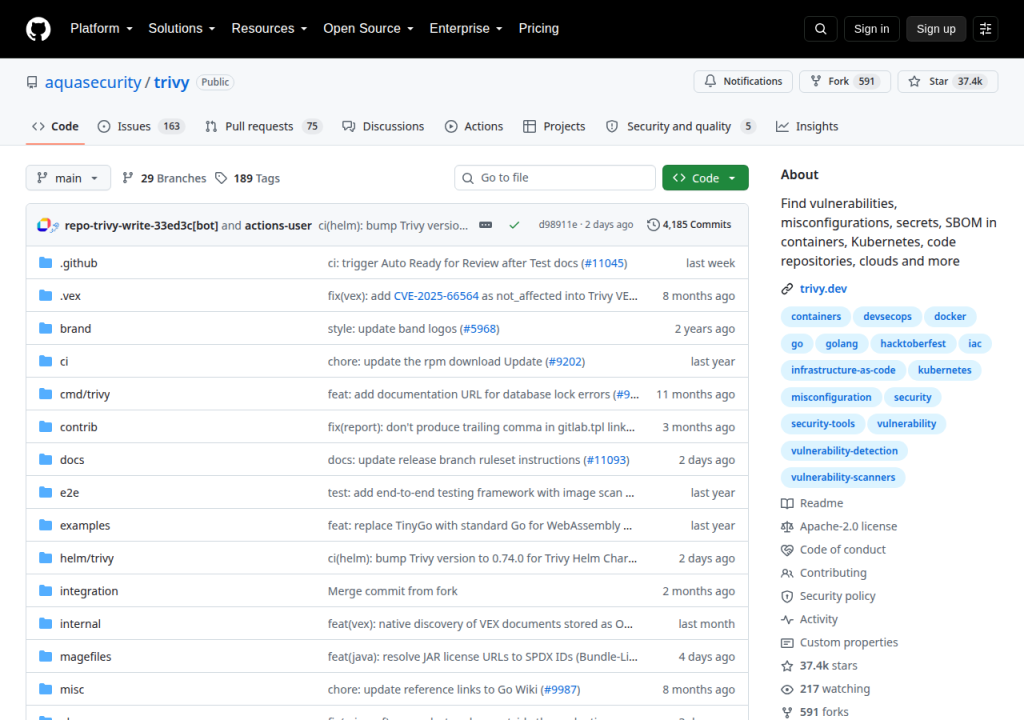
Task: Open the Open Source dropdown menu
Action: click(368, 29)
